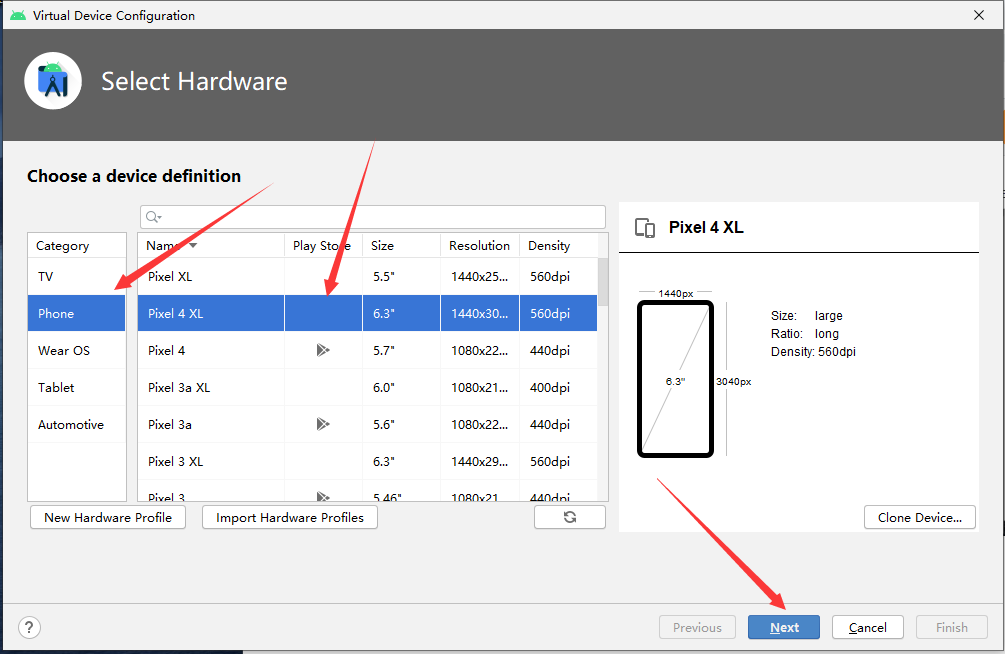This screenshot has width=1005, height=654.
Task: Select the Pixel 3a XL device name
Action: (179, 387)
